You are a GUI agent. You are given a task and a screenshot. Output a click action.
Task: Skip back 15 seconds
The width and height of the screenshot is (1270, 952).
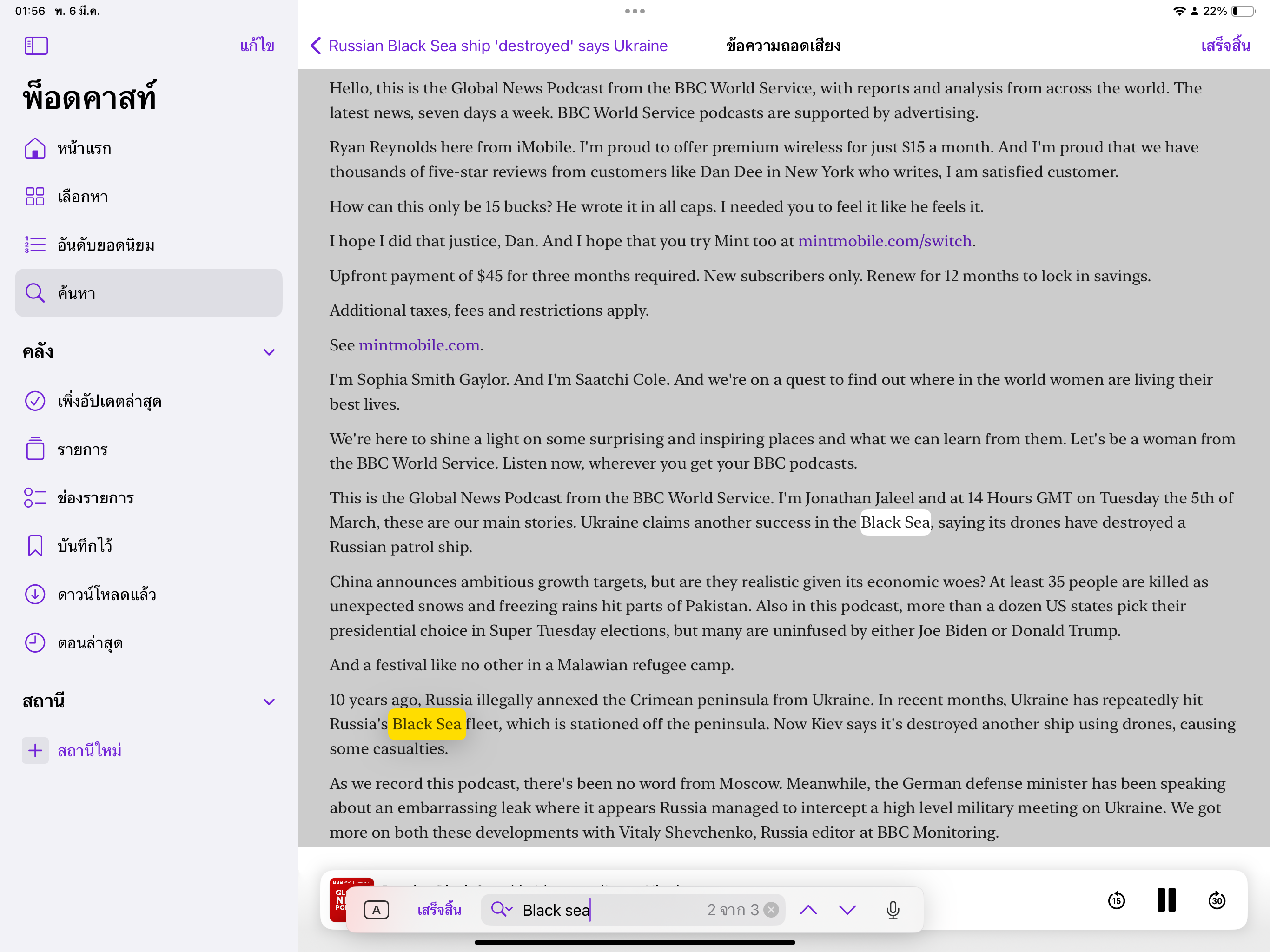(x=1116, y=900)
